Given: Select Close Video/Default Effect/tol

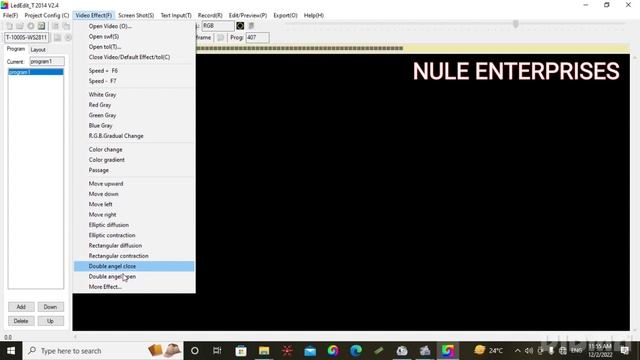Looking at the screenshot, I should [134, 57].
